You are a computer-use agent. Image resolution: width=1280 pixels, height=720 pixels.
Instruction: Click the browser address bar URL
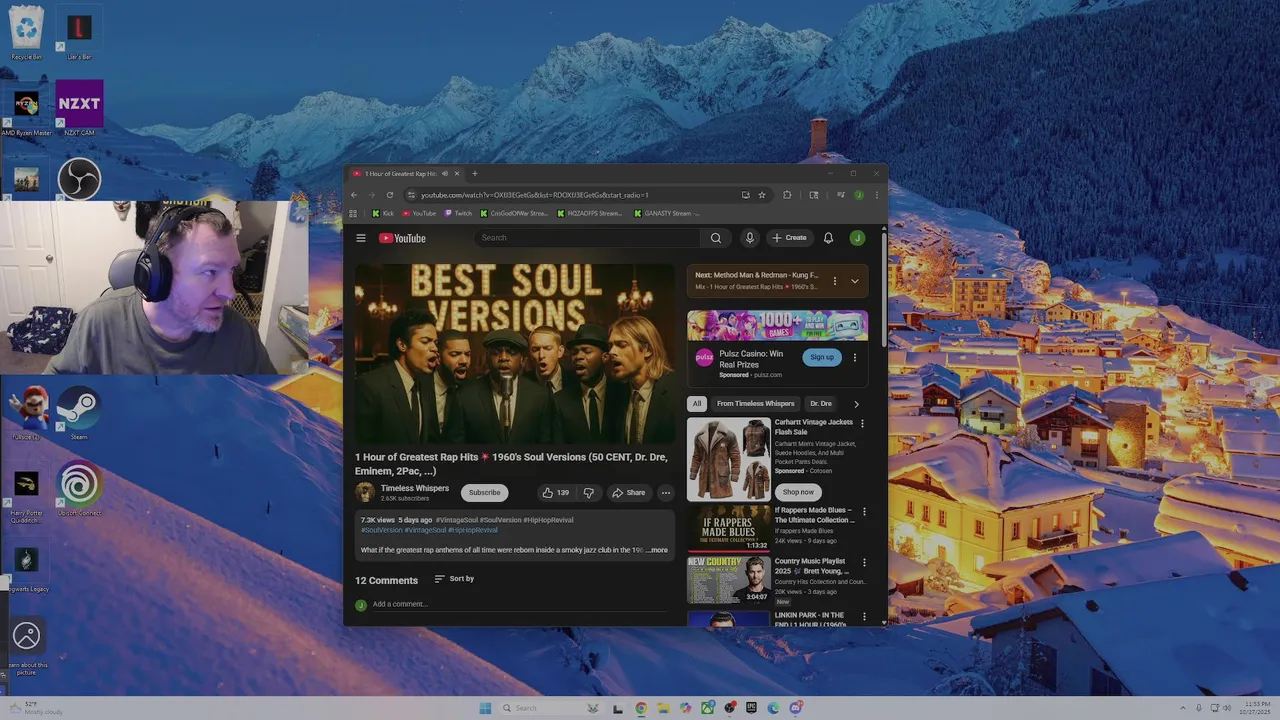[535, 195]
